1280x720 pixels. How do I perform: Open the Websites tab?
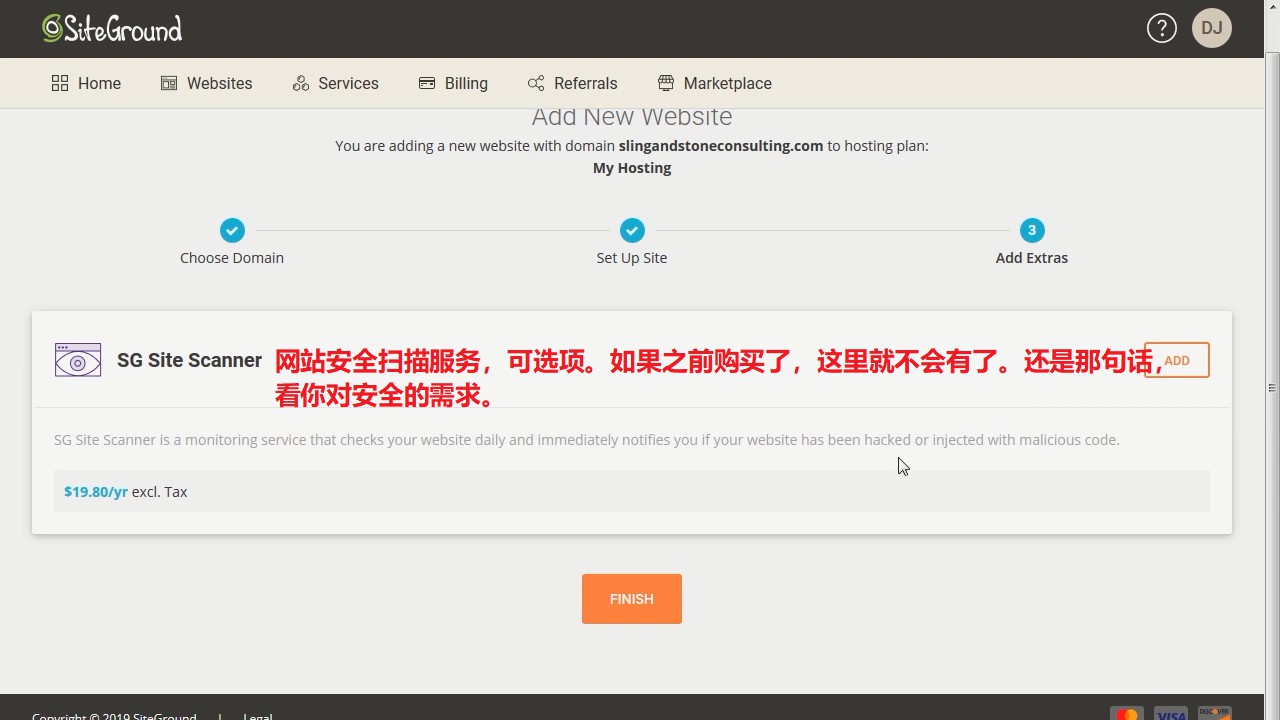coord(206,83)
